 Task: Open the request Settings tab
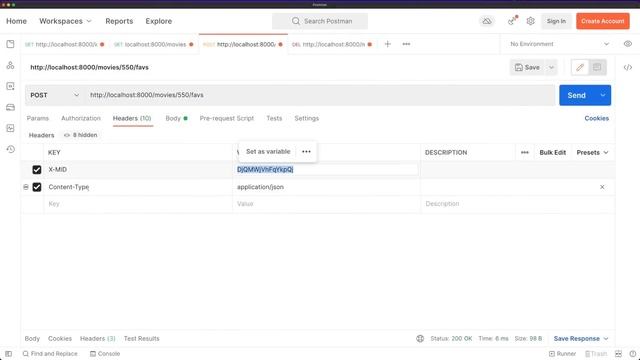(307, 118)
